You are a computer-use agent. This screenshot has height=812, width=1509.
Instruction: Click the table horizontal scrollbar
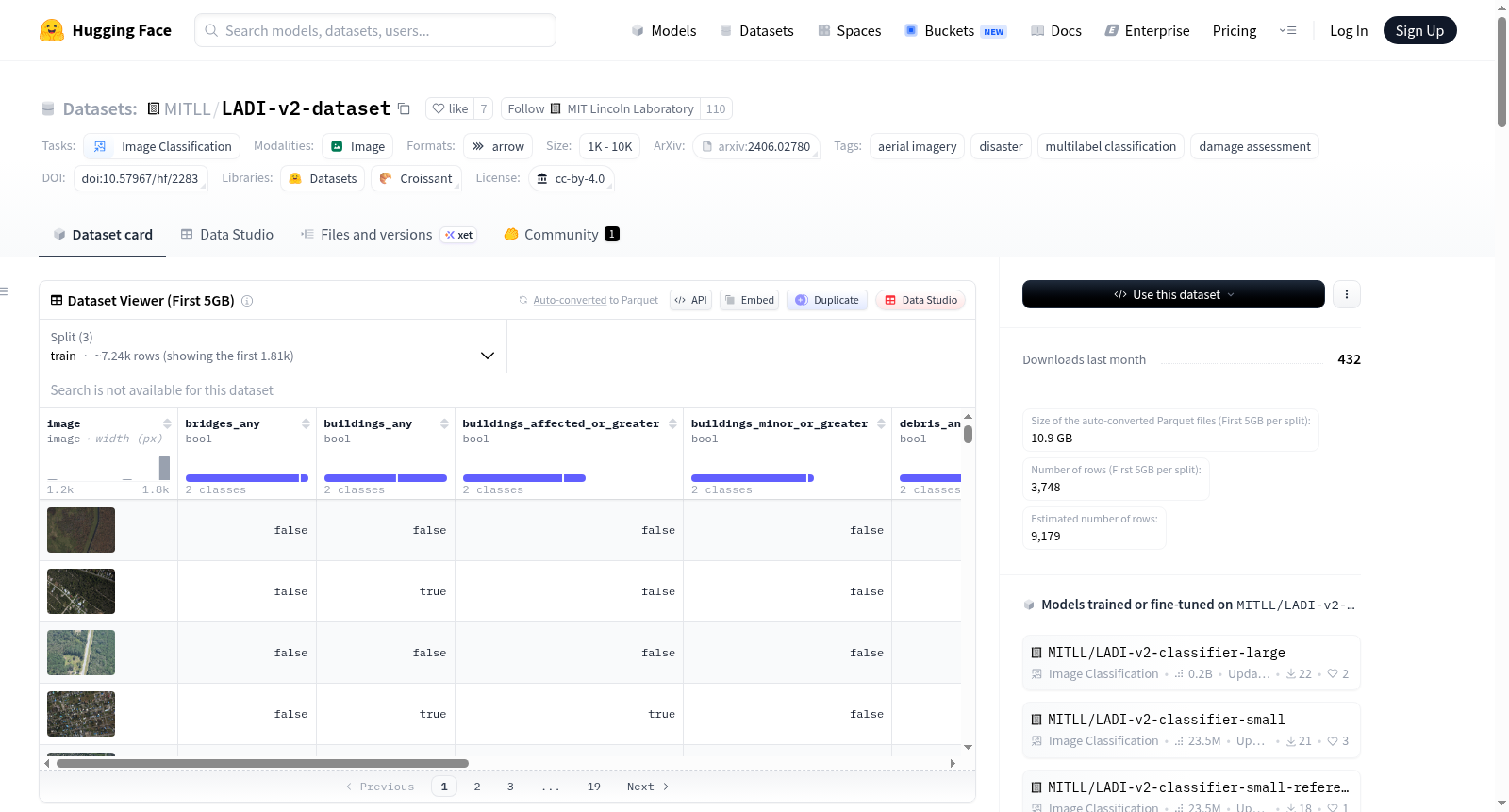pos(262,763)
